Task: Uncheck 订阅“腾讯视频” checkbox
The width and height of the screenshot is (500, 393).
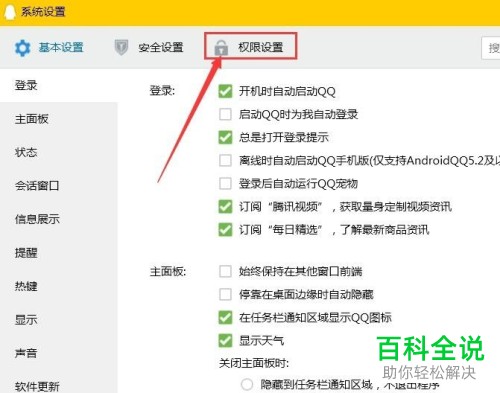Action: 225,207
